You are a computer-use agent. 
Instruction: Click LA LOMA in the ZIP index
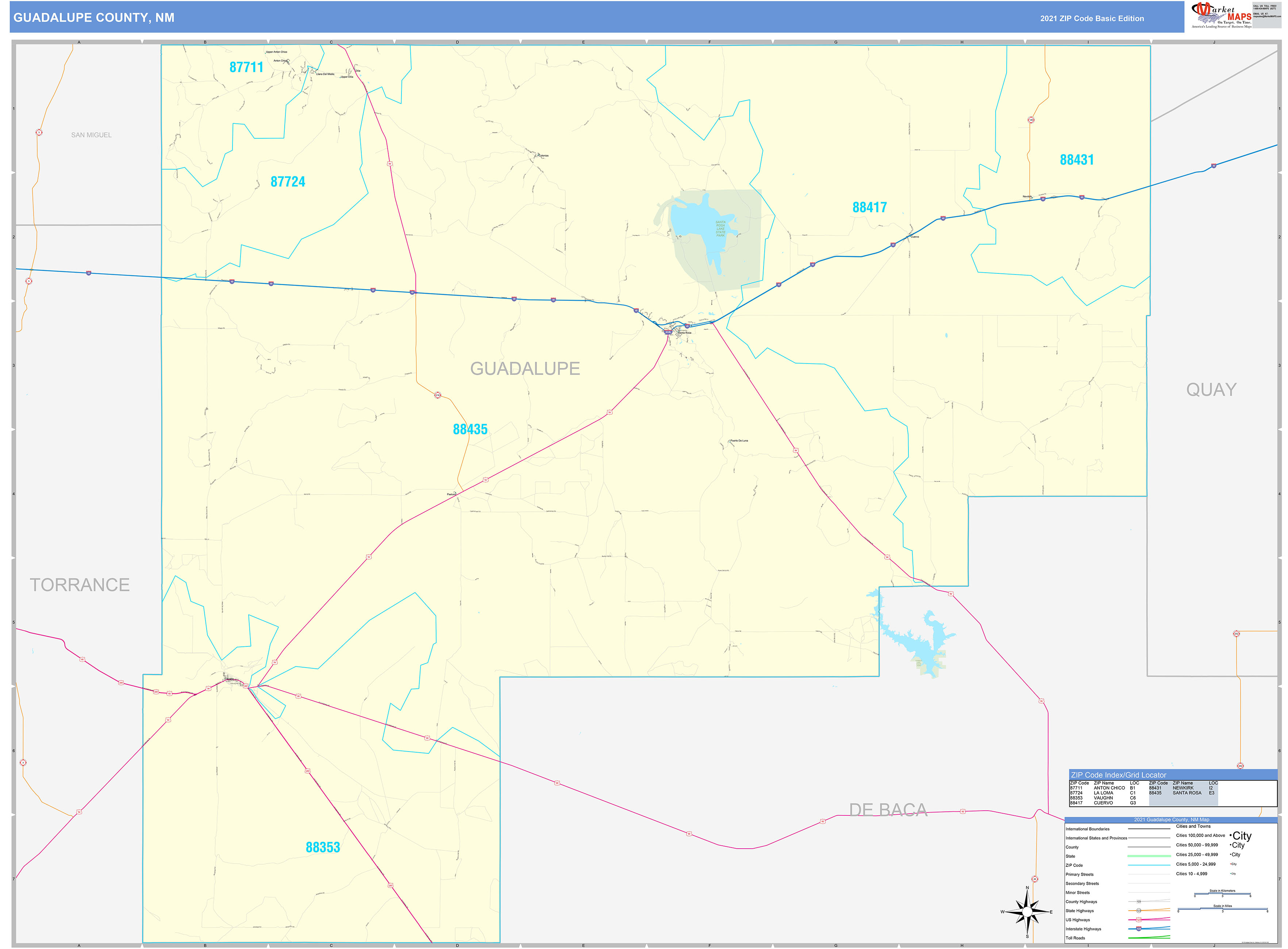1103,793
